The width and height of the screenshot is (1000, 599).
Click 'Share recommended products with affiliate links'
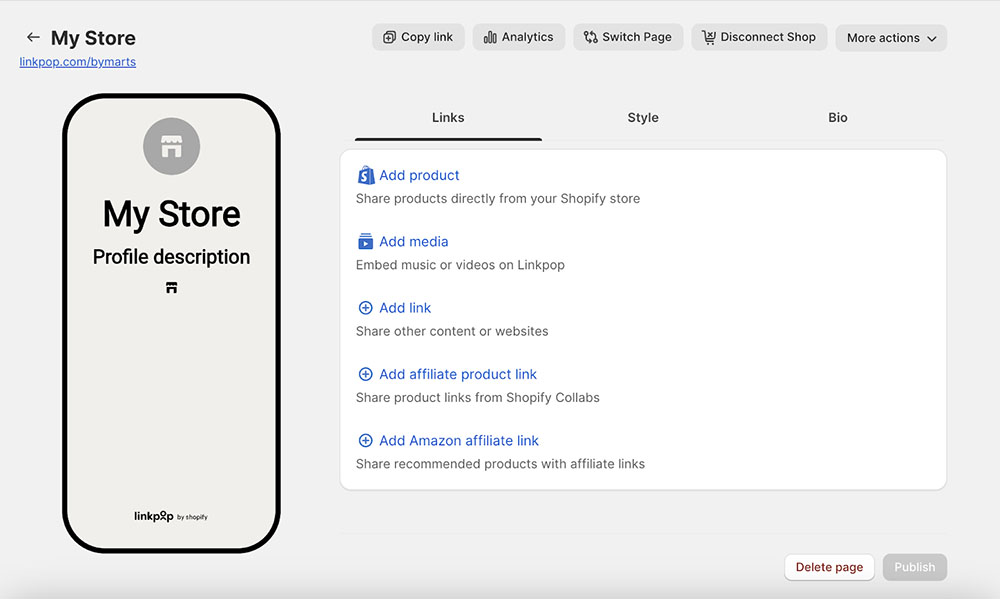(501, 464)
